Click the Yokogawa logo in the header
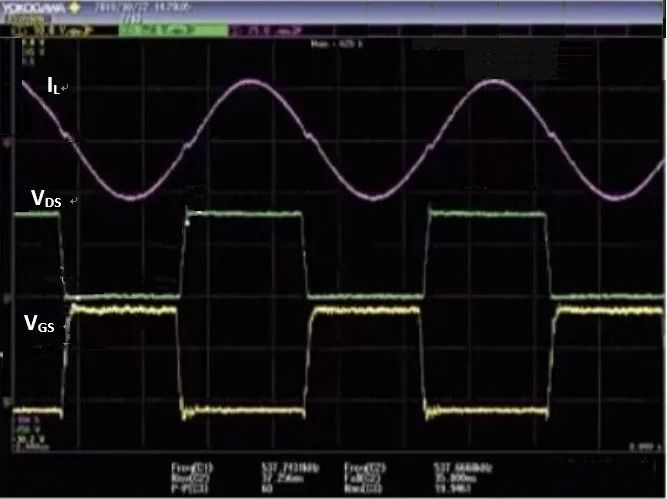The width and height of the screenshot is (667, 499). 38,8
